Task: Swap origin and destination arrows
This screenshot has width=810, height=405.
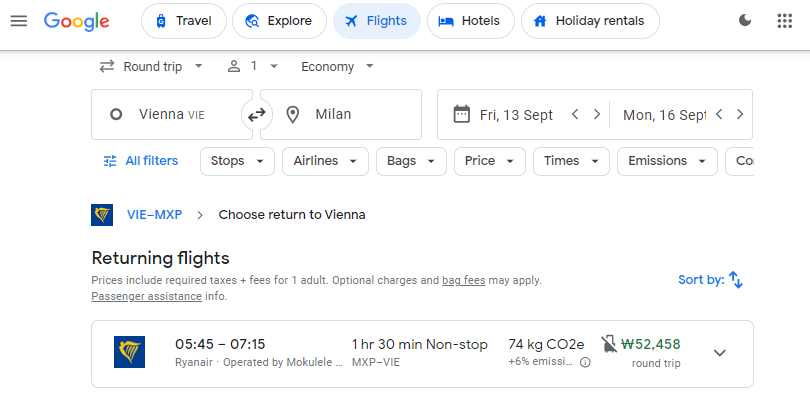Action: (257, 114)
